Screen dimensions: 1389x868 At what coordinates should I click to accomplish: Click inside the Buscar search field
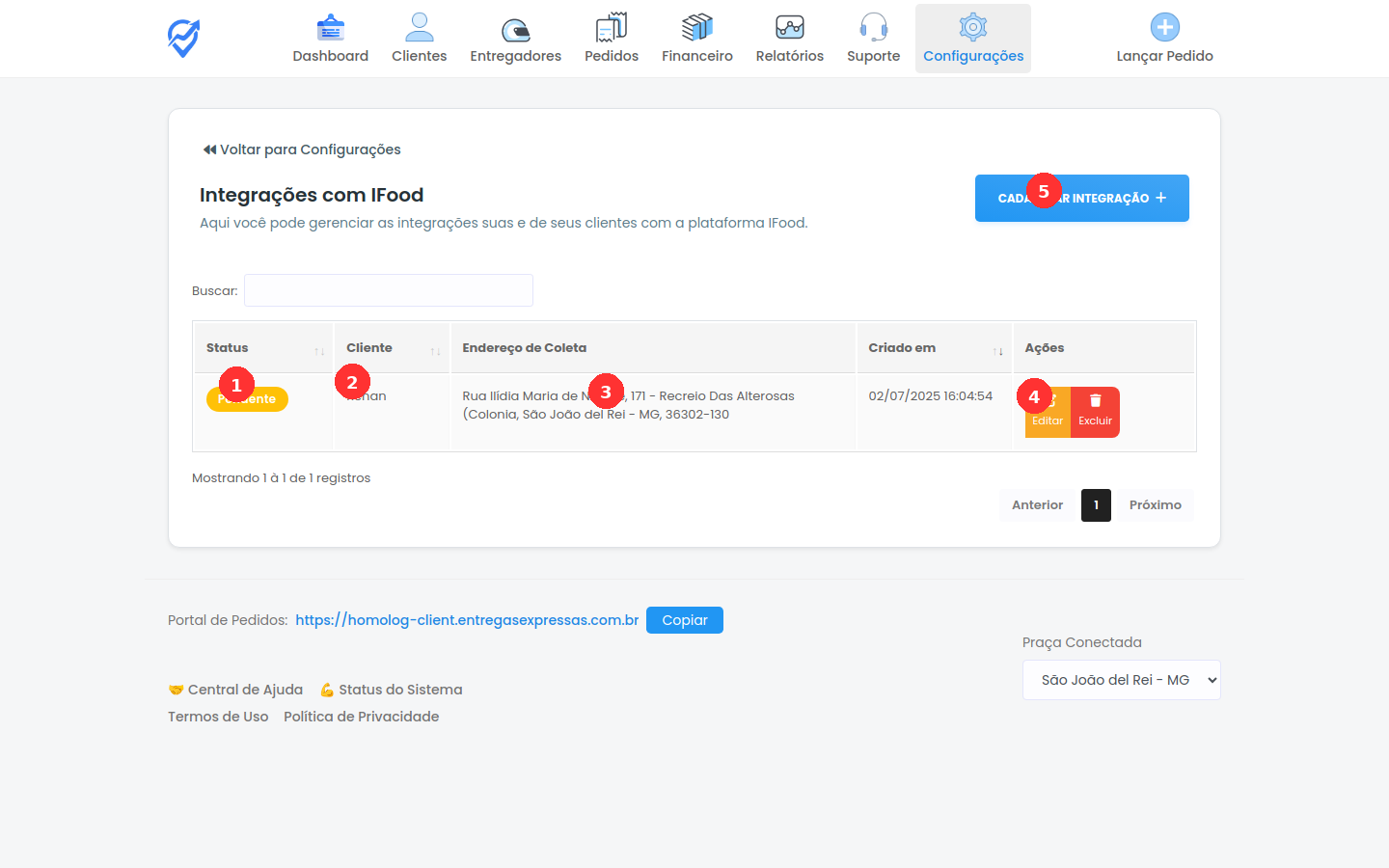click(x=388, y=290)
